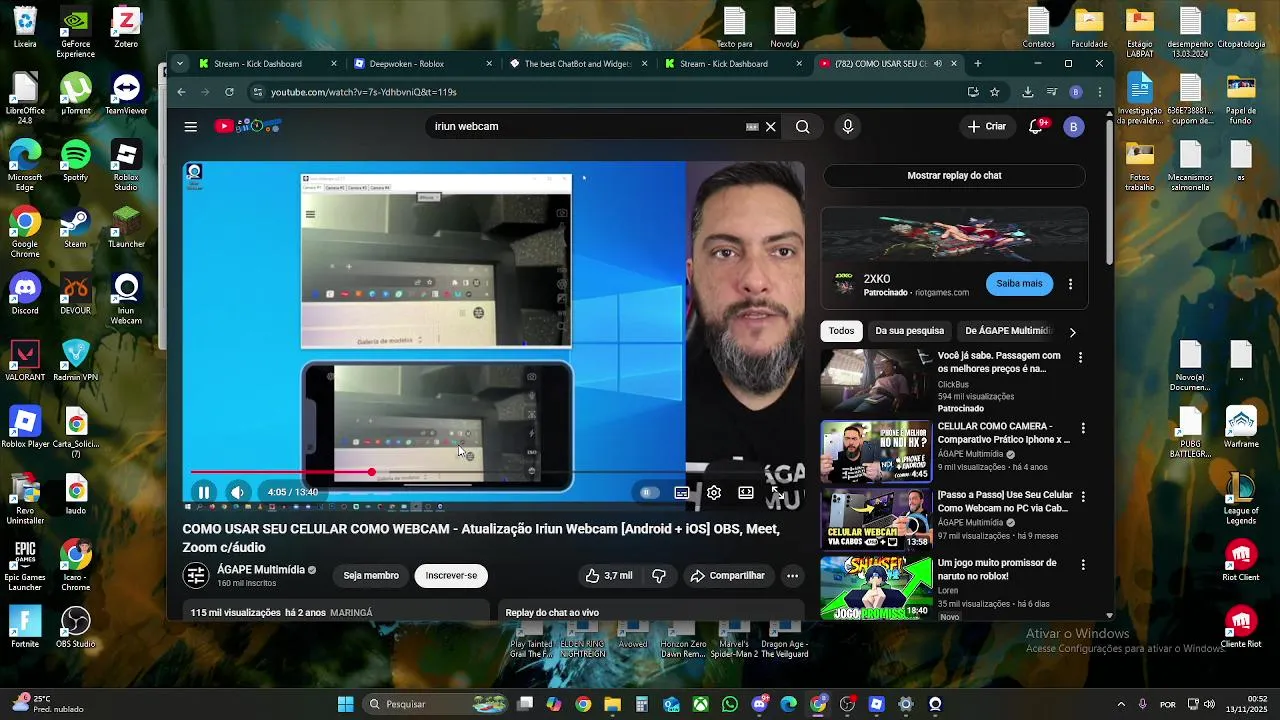
Task: Open the 'Passo a Passo' video title
Action: pyautogui.click(x=1005, y=501)
